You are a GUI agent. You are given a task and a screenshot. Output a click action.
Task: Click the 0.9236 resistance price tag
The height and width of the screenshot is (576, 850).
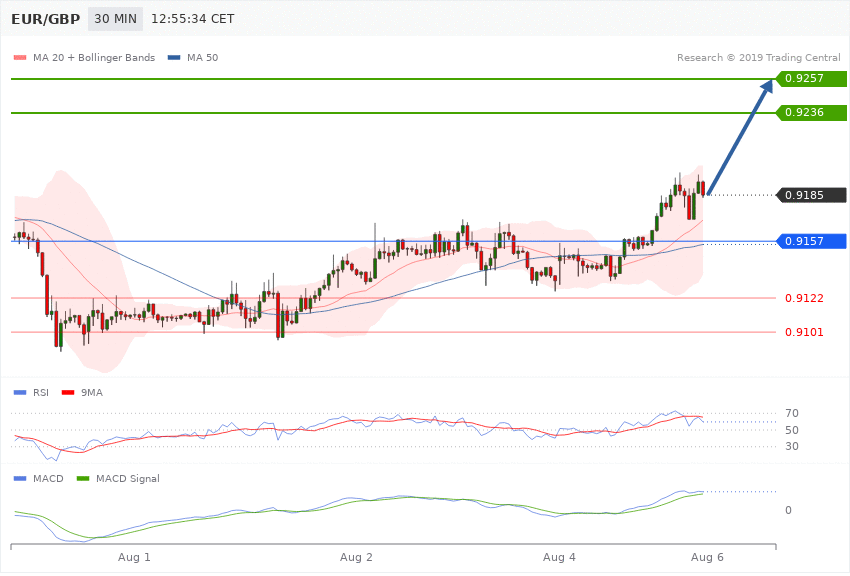[x=811, y=113]
